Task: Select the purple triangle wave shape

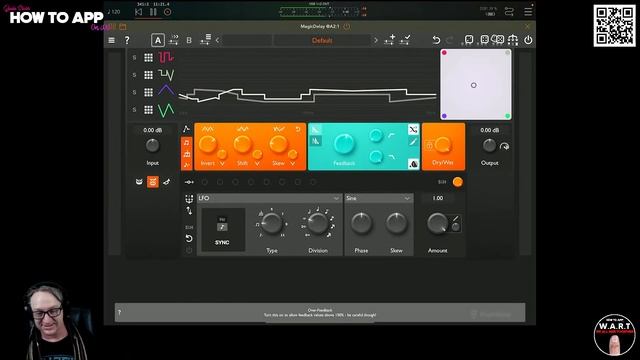Action: tap(166, 90)
